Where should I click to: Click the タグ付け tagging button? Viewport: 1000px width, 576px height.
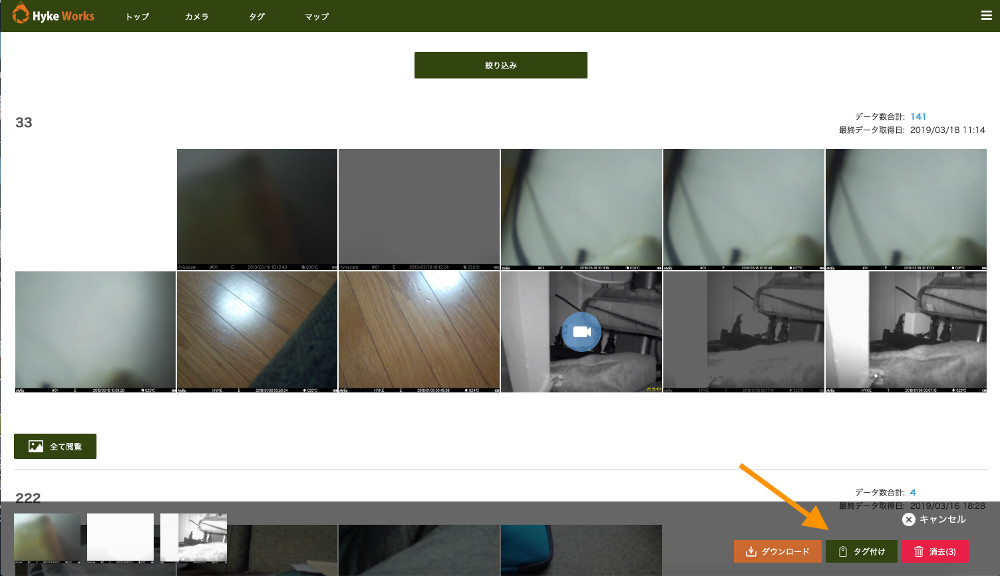click(x=861, y=551)
